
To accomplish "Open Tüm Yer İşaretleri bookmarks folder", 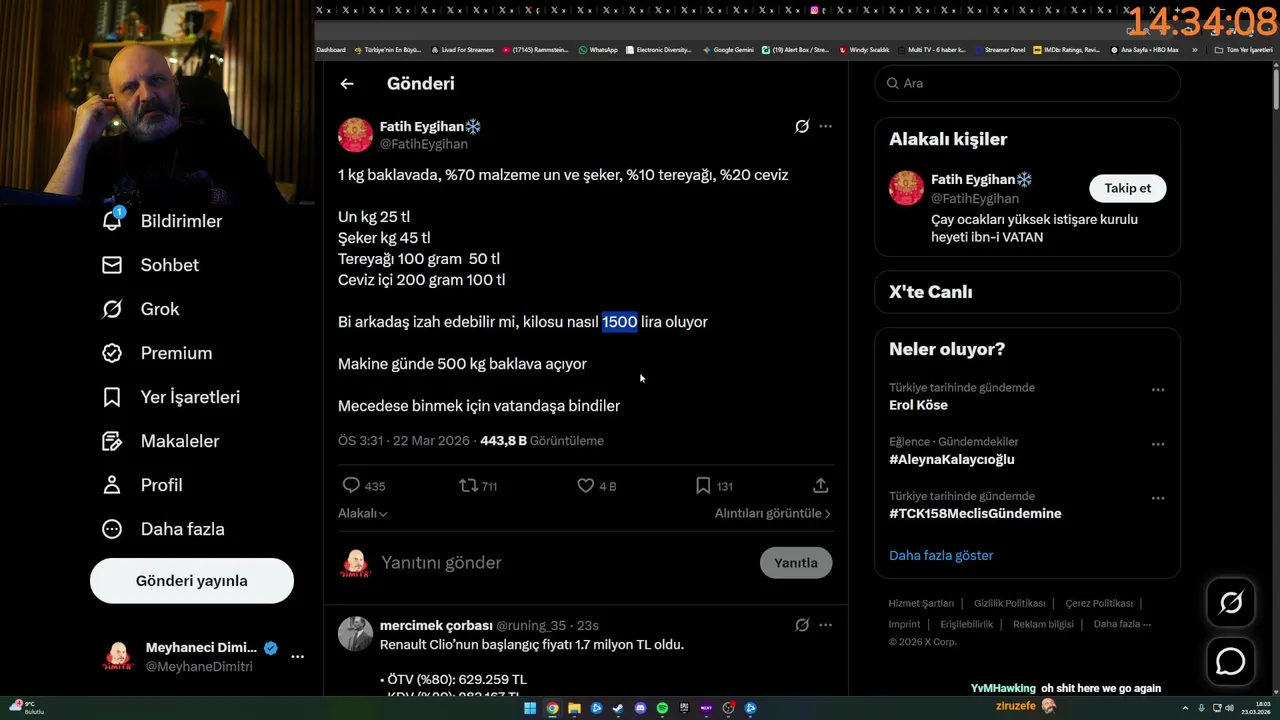I will (1243, 49).
